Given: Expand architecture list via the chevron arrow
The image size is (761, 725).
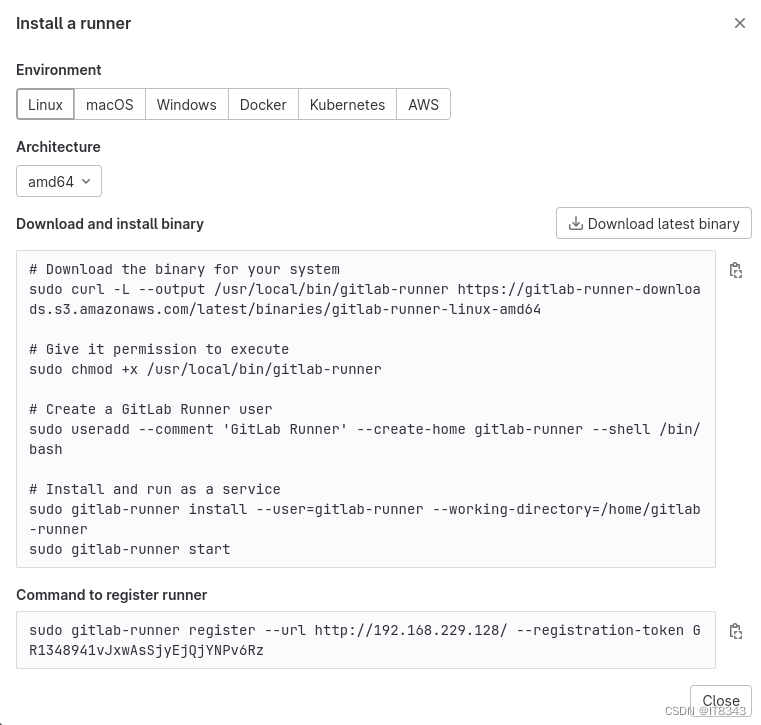Looking at the screenshot, I should coord(86,181).
